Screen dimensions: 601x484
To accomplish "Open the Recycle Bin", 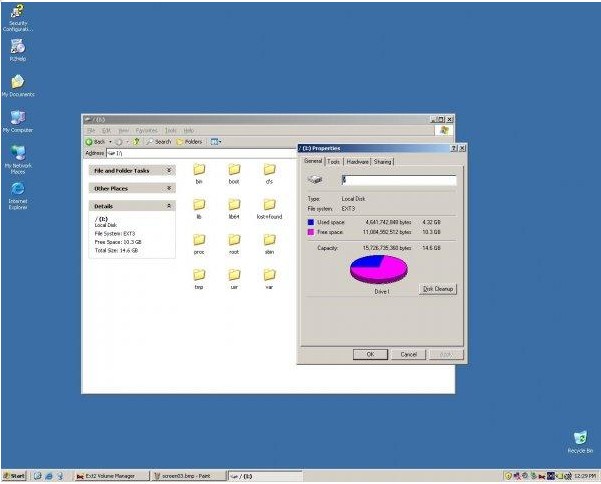I will [580, 442].
